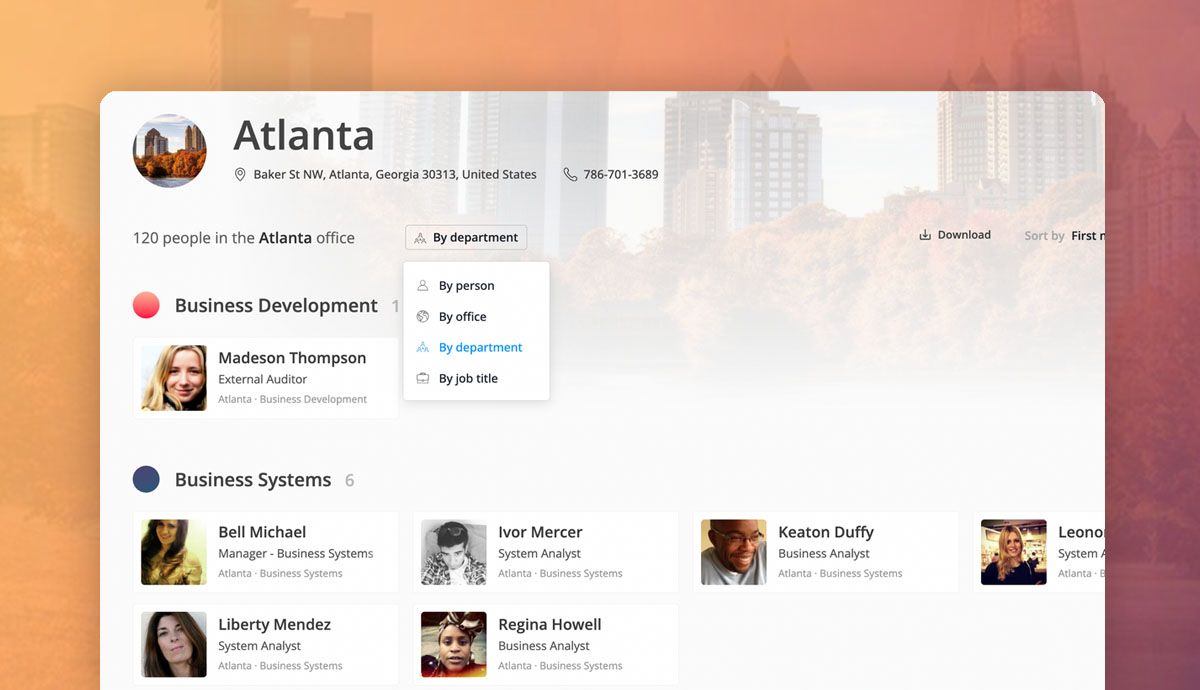The image size is (1200, 690).
Task: Switch grouping to 'By office'
Action: (463, 316)
